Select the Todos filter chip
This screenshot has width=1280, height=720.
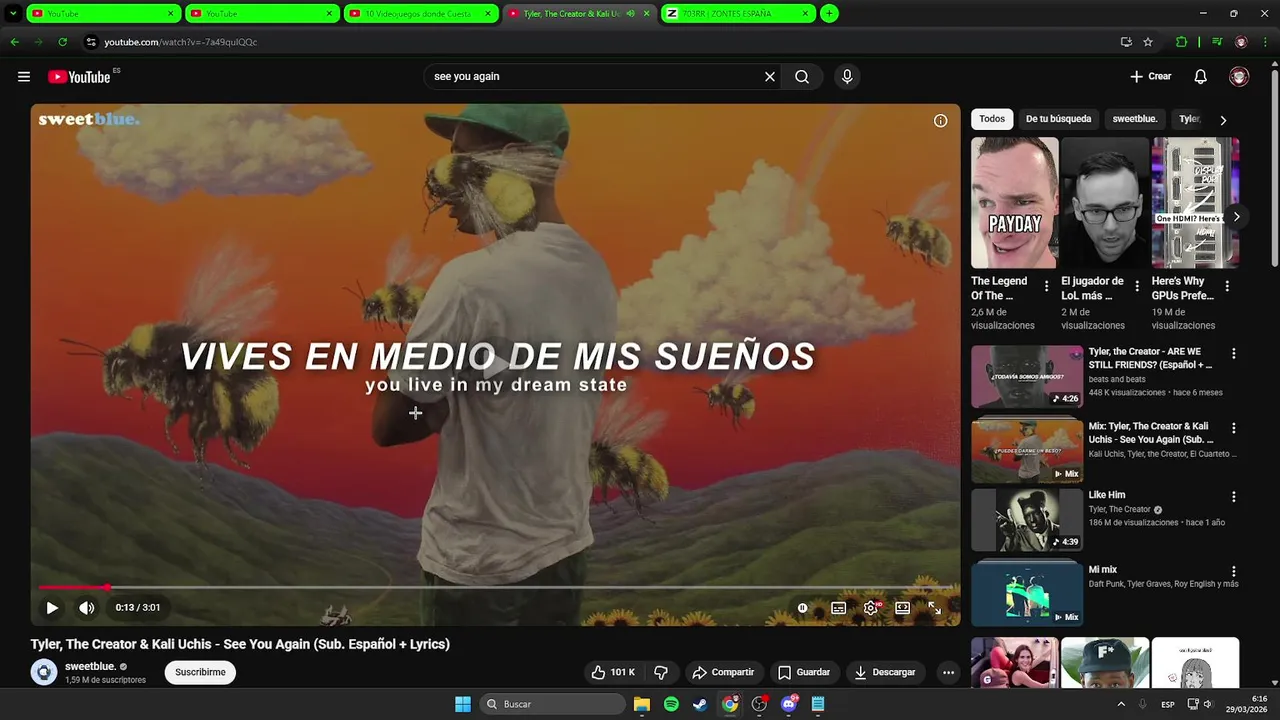click(x=992, y=119)
